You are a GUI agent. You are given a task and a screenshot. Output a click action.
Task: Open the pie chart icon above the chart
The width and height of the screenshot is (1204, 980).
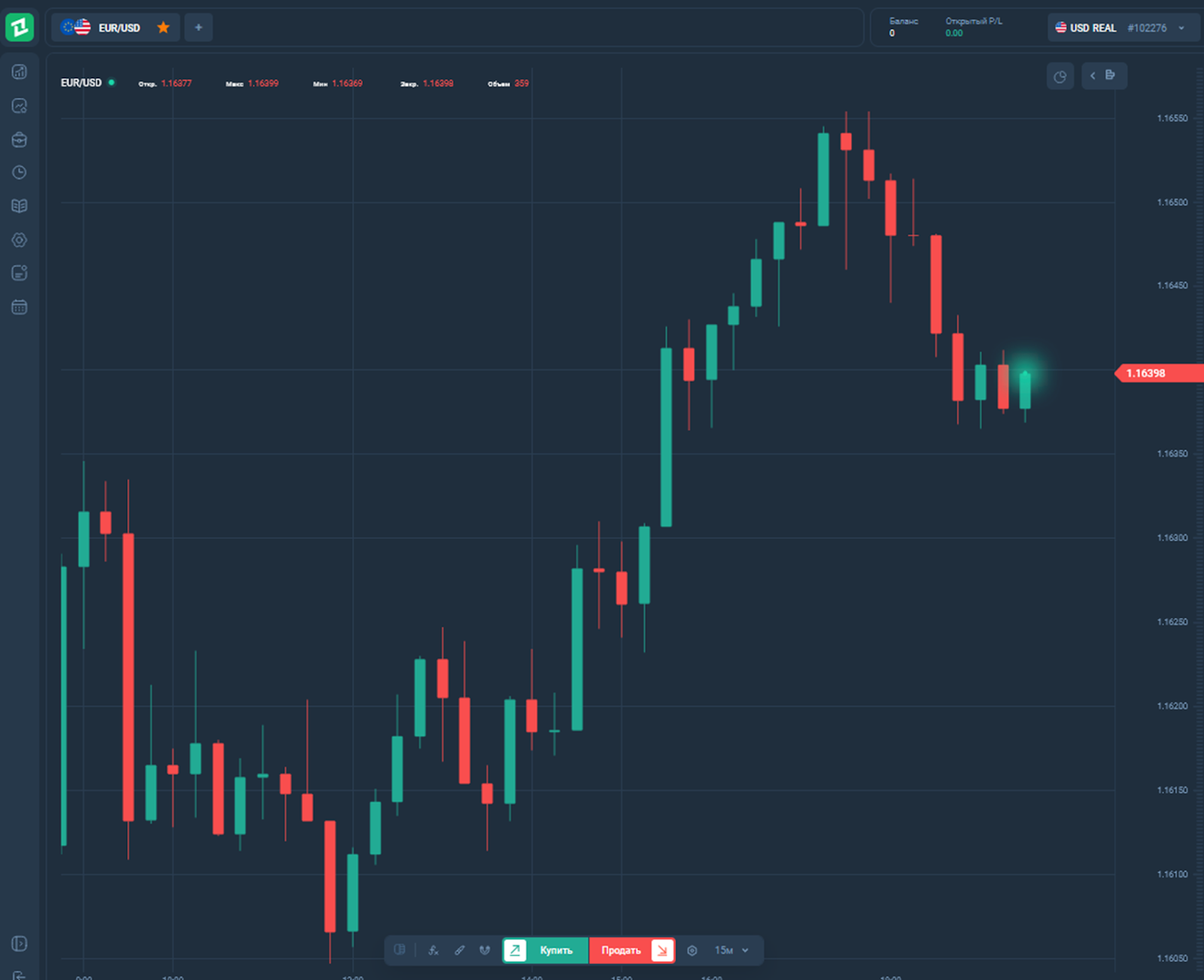tap(1060, 76)
